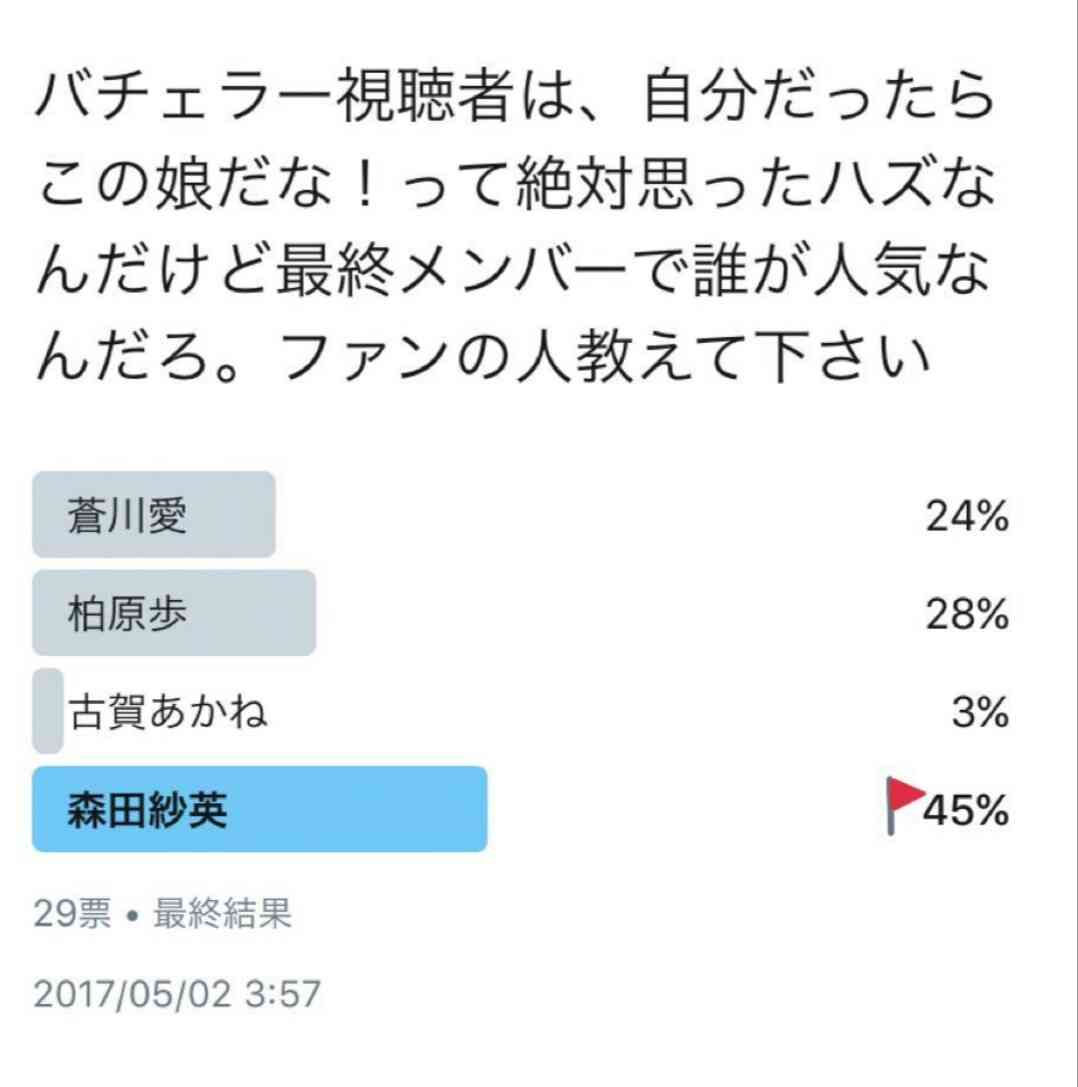Click the small 古賀あかね result bar
Viewport: 1078px width, 1087px height.
pyautogui.click(x=48, y=711)
